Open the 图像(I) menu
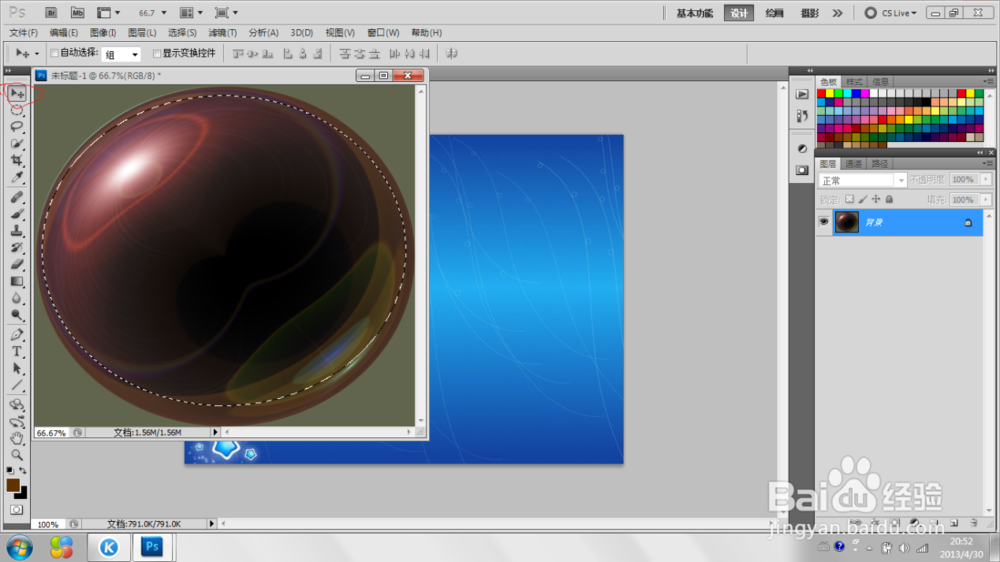The height and width of the screenshot is (562, 1000). pos(103,33)
